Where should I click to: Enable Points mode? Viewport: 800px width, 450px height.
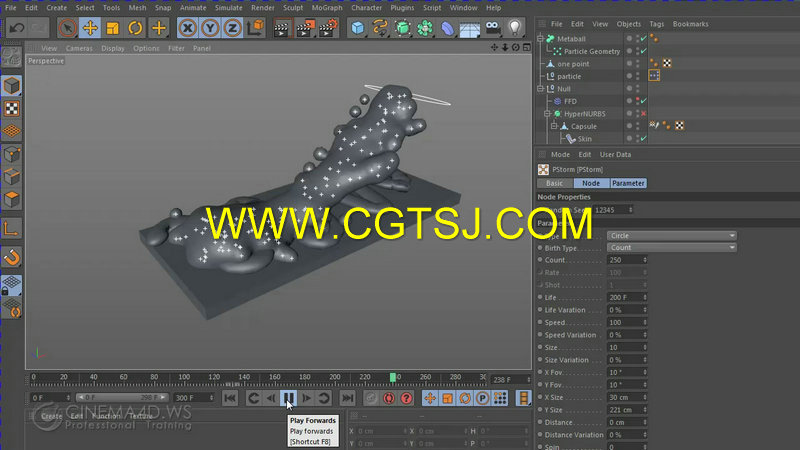11,154
